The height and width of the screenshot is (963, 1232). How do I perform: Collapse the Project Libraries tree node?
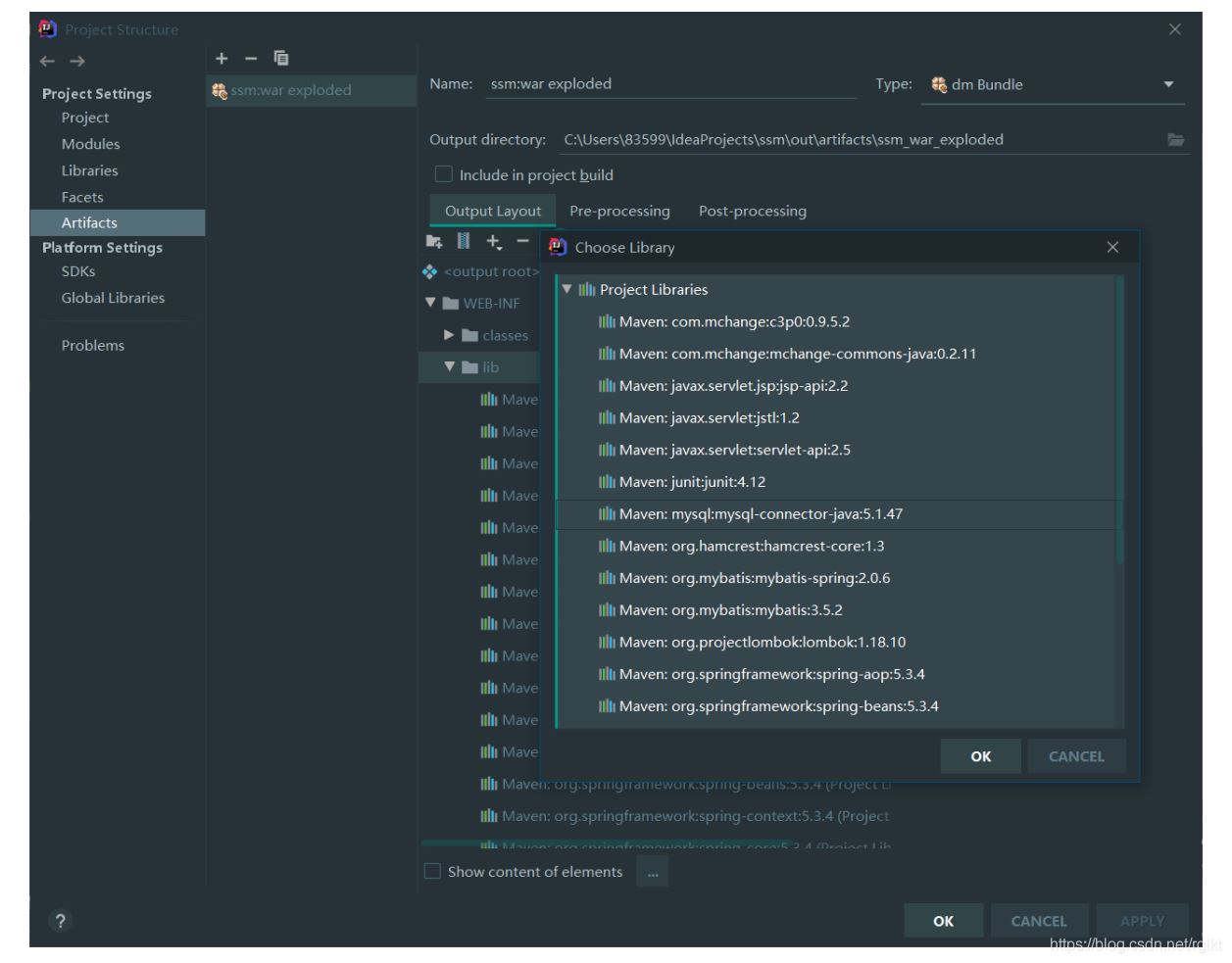(567, 289)
